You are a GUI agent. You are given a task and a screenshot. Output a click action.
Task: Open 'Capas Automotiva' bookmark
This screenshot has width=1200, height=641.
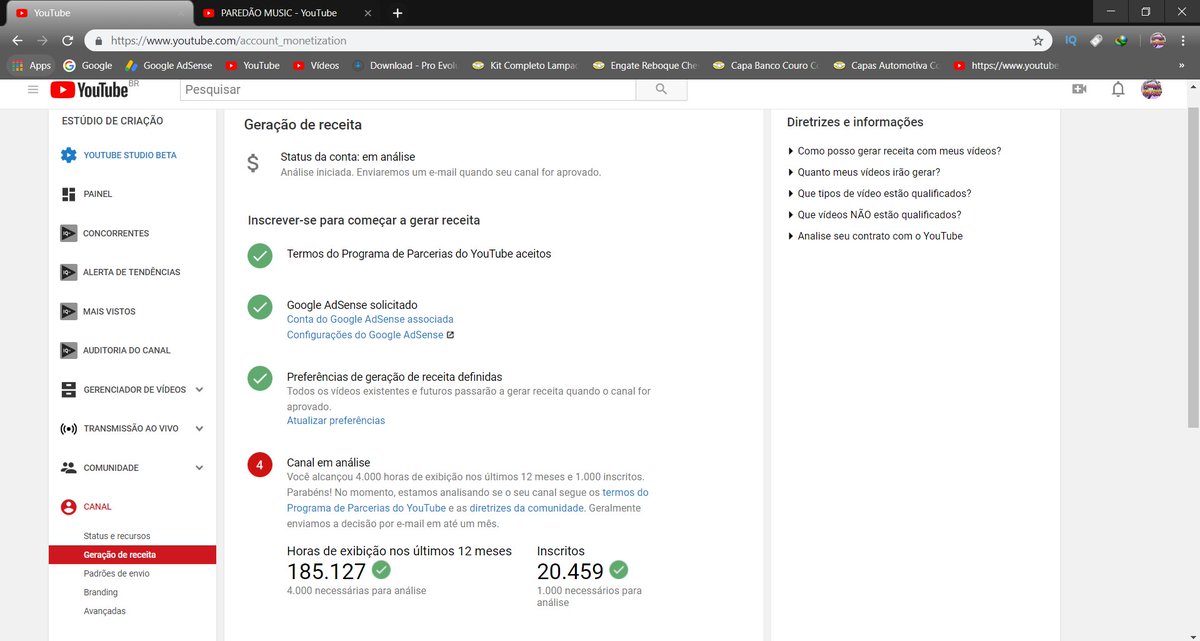pyautogui.click(x=885, y=65)
